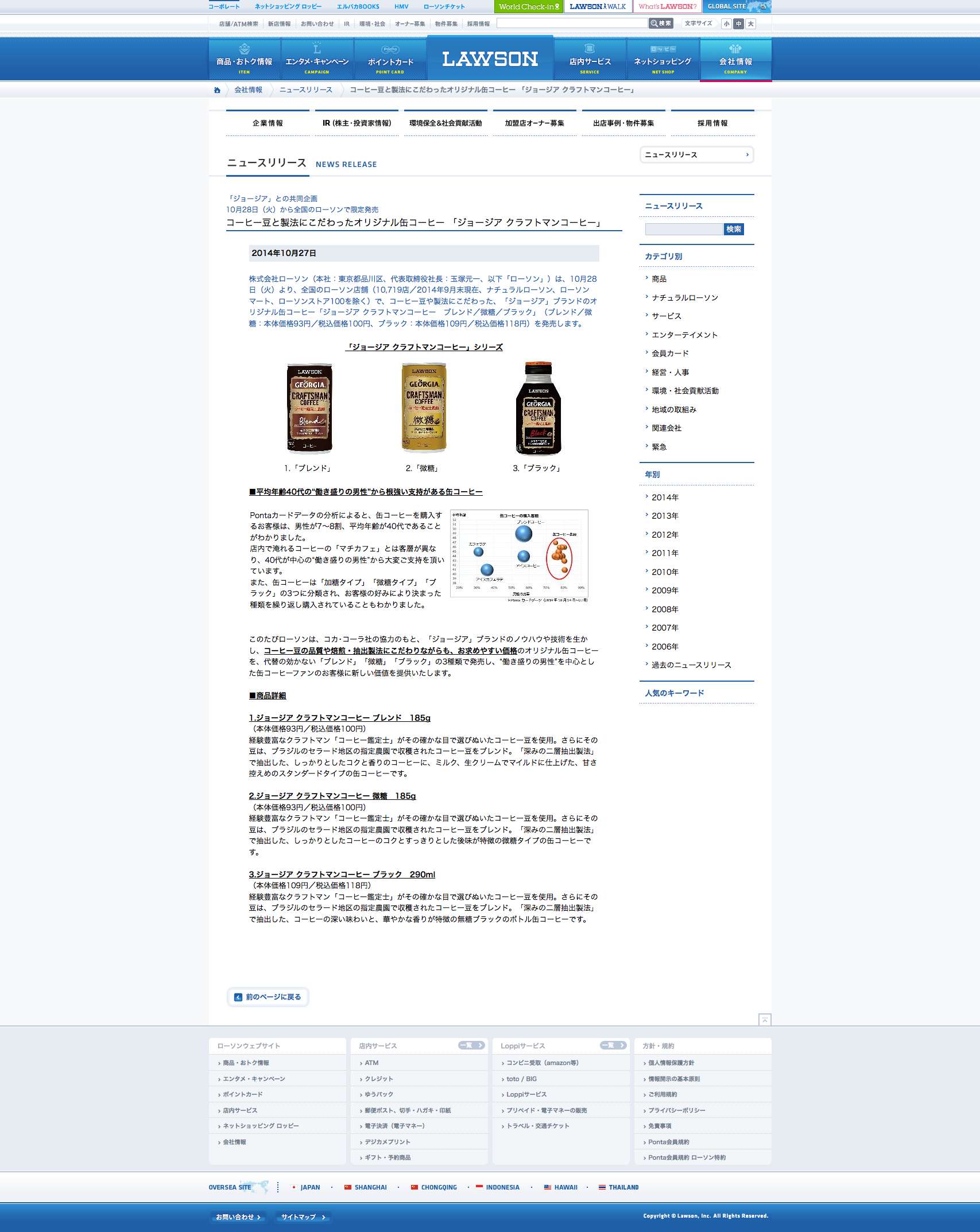Open 店内サービス navigation tab
Viewport: 980px width, 1232px height.
[x=590, y=60]
